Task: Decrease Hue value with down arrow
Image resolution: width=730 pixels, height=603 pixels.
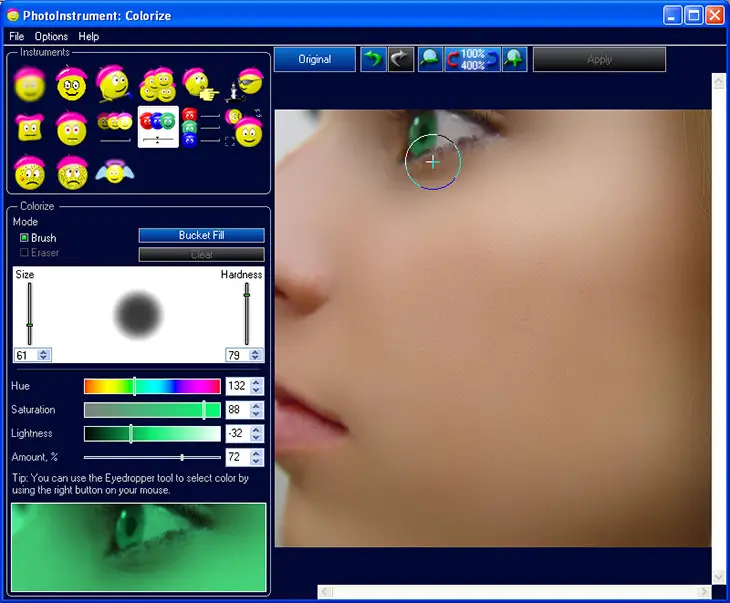Action: coord(257,389)
